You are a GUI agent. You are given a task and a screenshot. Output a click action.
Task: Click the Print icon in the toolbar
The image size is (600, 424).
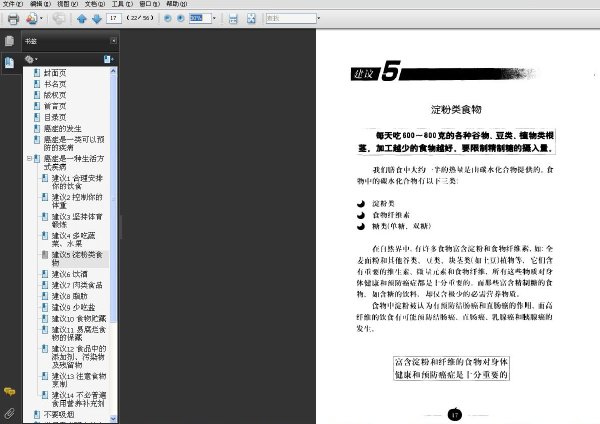tap(13, 18)
